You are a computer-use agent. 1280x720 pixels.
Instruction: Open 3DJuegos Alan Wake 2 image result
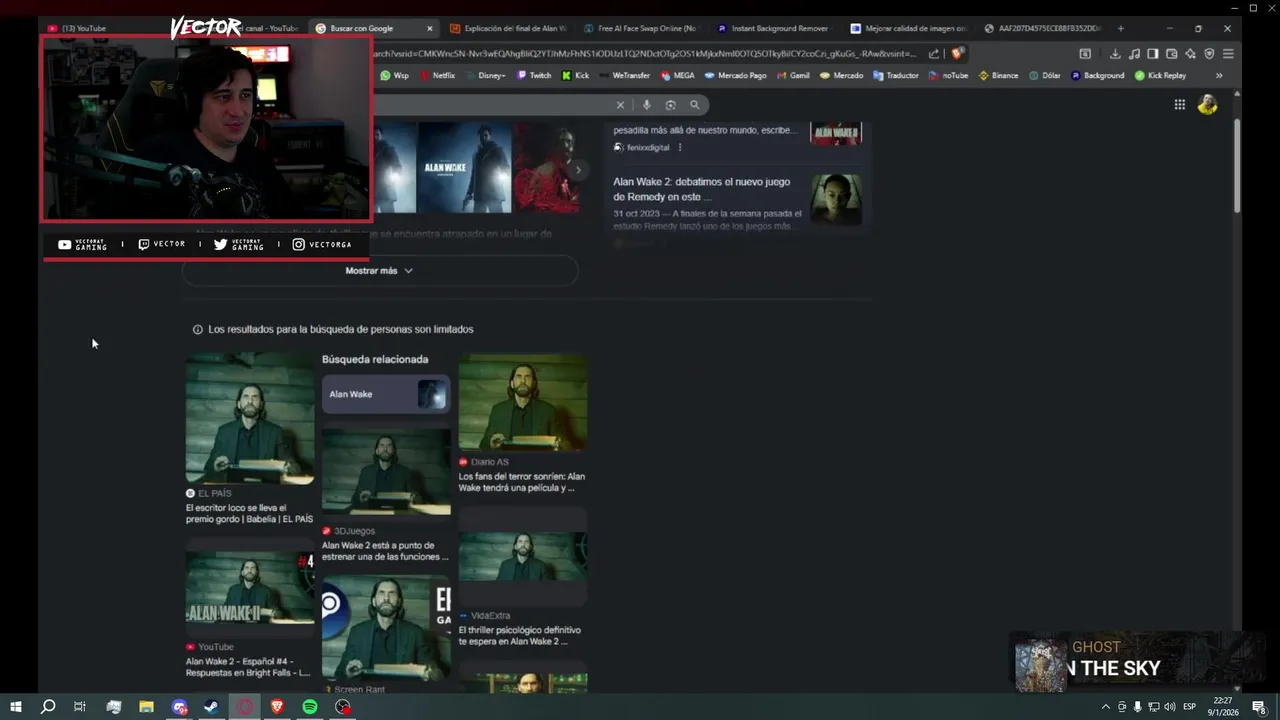click(x=386, y=496)
